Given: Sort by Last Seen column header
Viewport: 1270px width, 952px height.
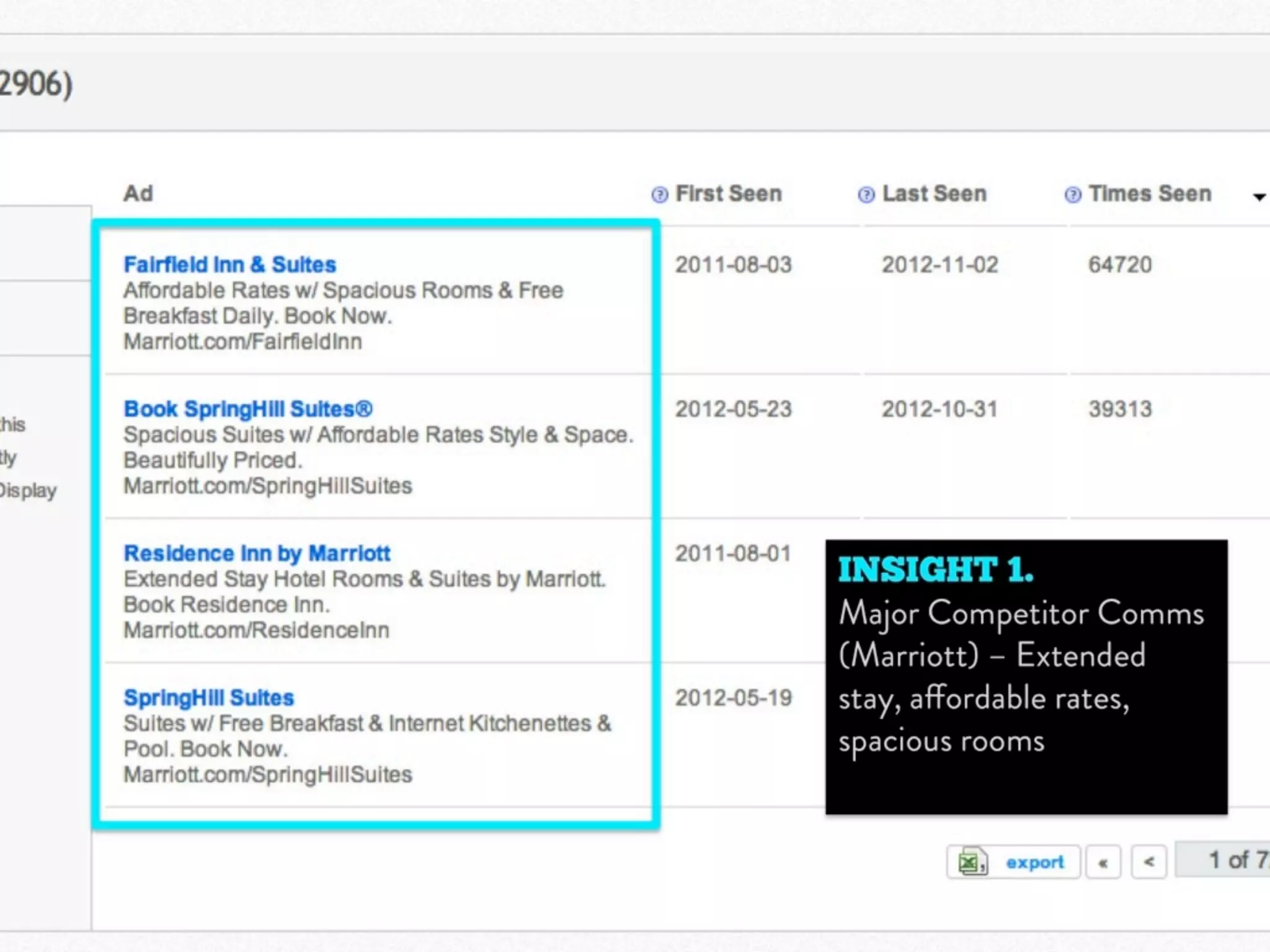Looking at the screenshot, I should point(934,193).
